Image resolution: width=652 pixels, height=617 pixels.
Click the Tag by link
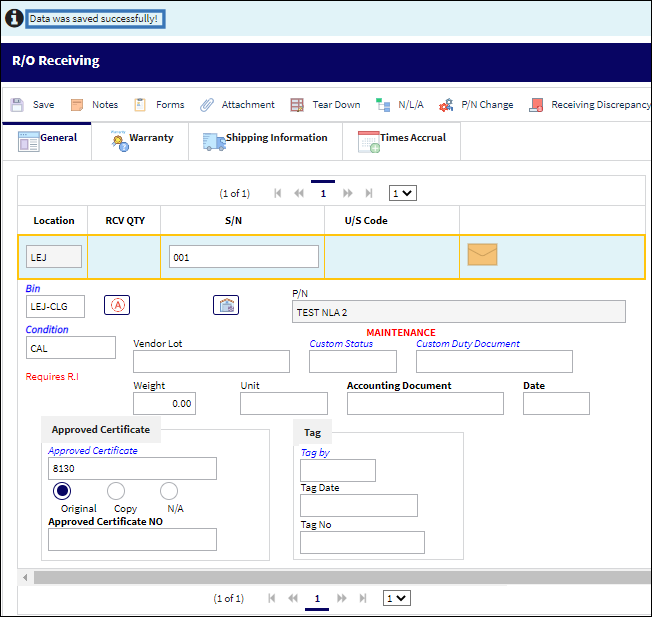pos(315,453)
